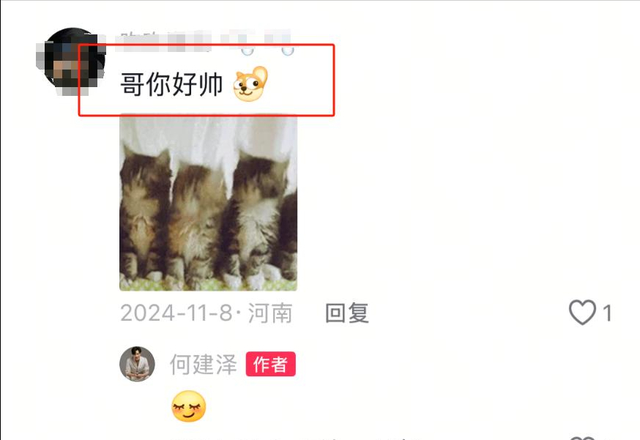This screenshot has height=440, width=640.
Task: Tap the white curtain in the cat image
Action: [x=208, y=137]
